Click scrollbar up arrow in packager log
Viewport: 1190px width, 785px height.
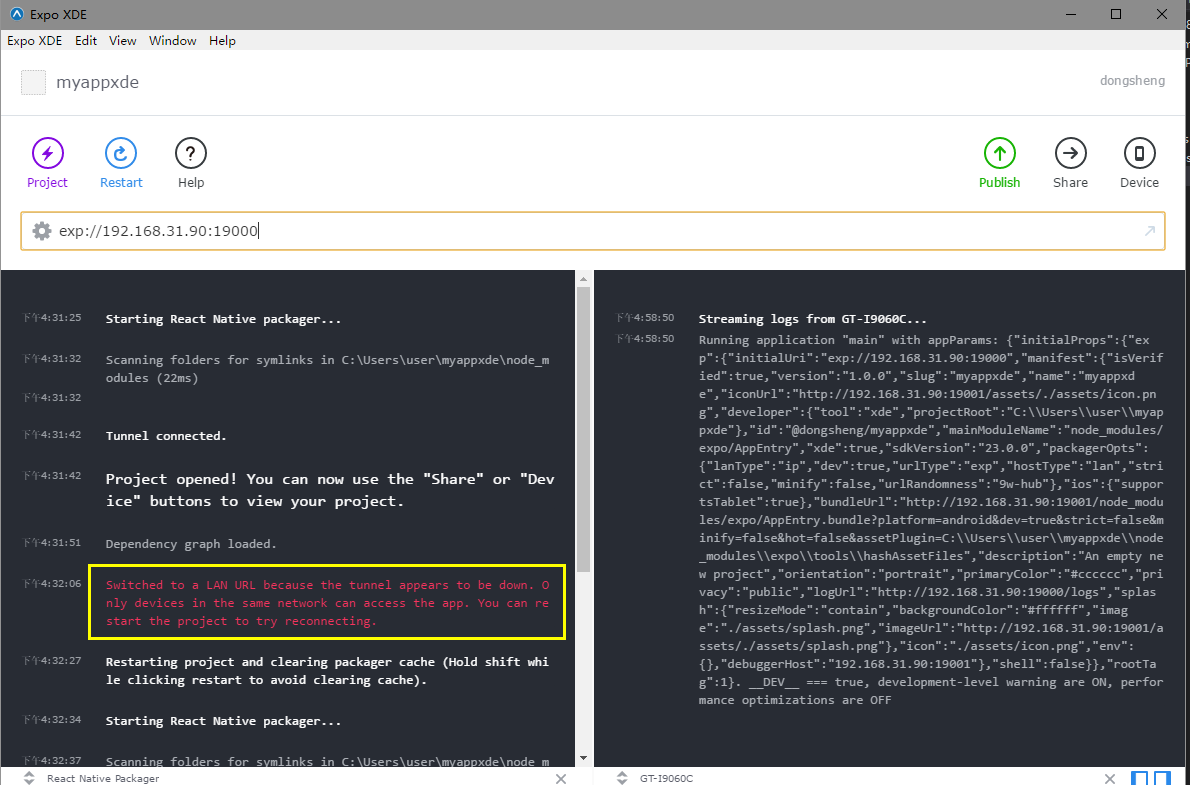click(584, 279)
